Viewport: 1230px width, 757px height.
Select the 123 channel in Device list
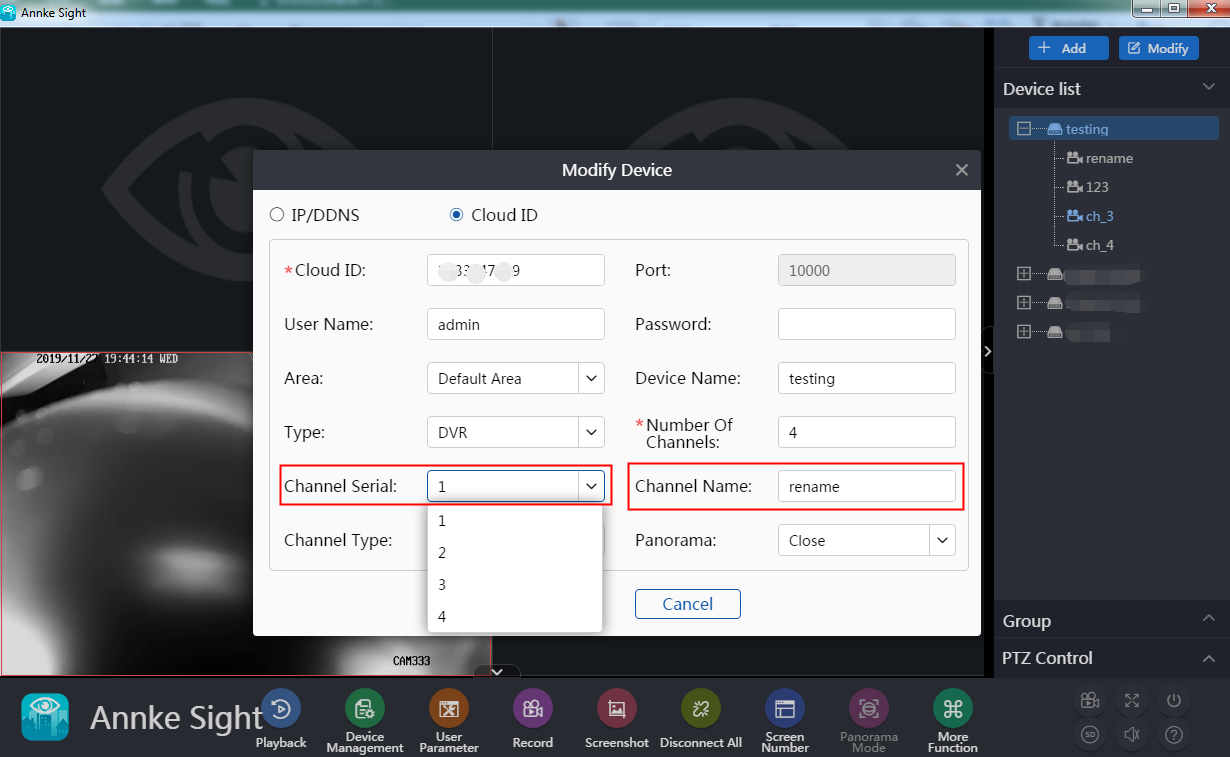(x=1087, y=187)
